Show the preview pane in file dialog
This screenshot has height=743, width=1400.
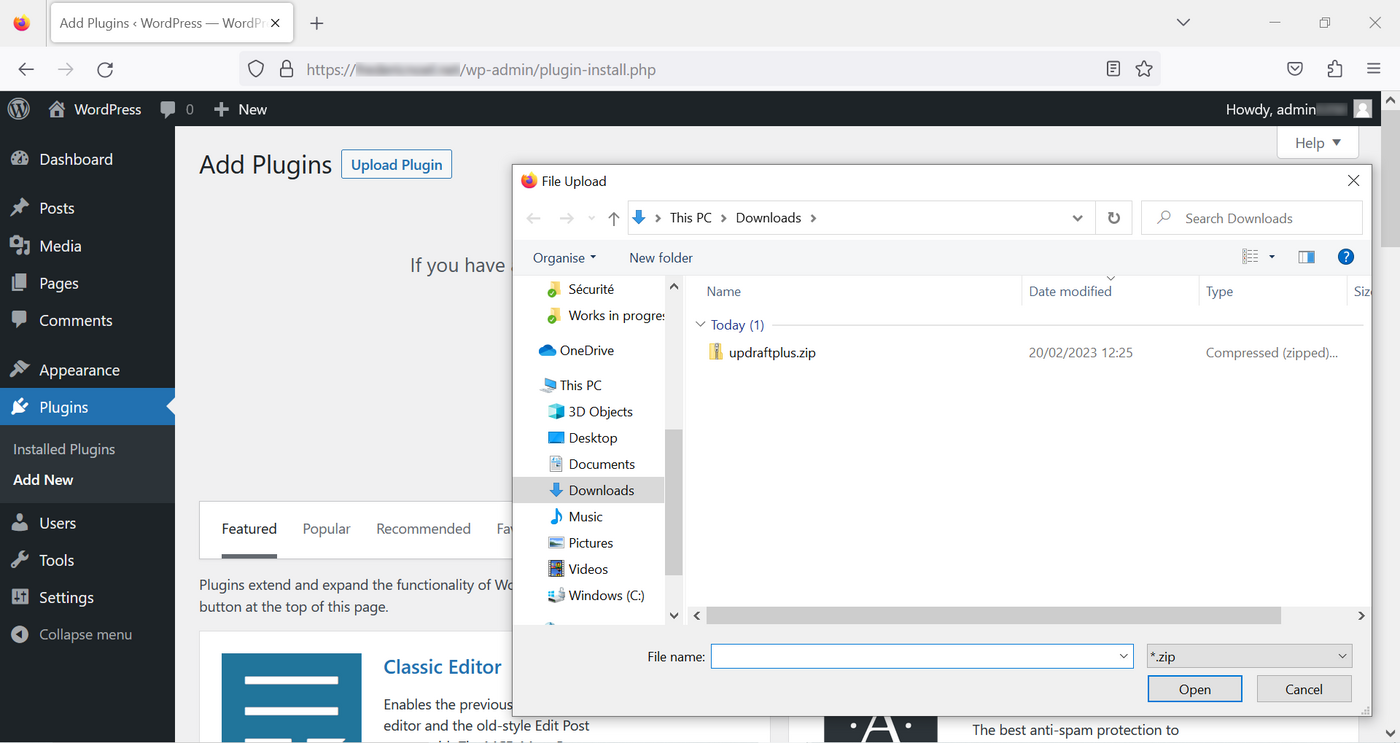click(1306, 257)
